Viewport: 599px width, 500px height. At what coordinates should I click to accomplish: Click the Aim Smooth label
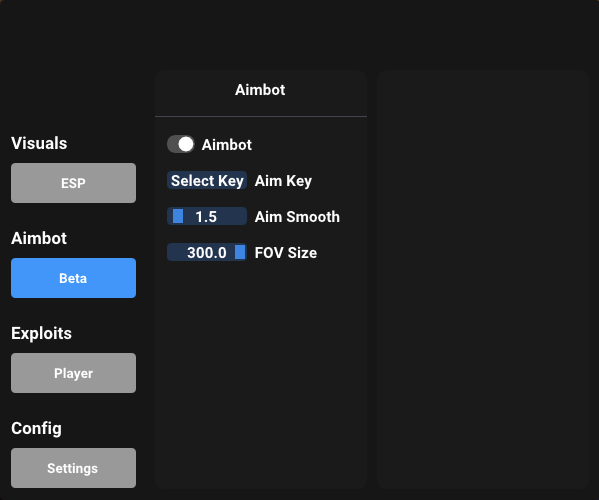pyautogui.click(x=297, y=217)
